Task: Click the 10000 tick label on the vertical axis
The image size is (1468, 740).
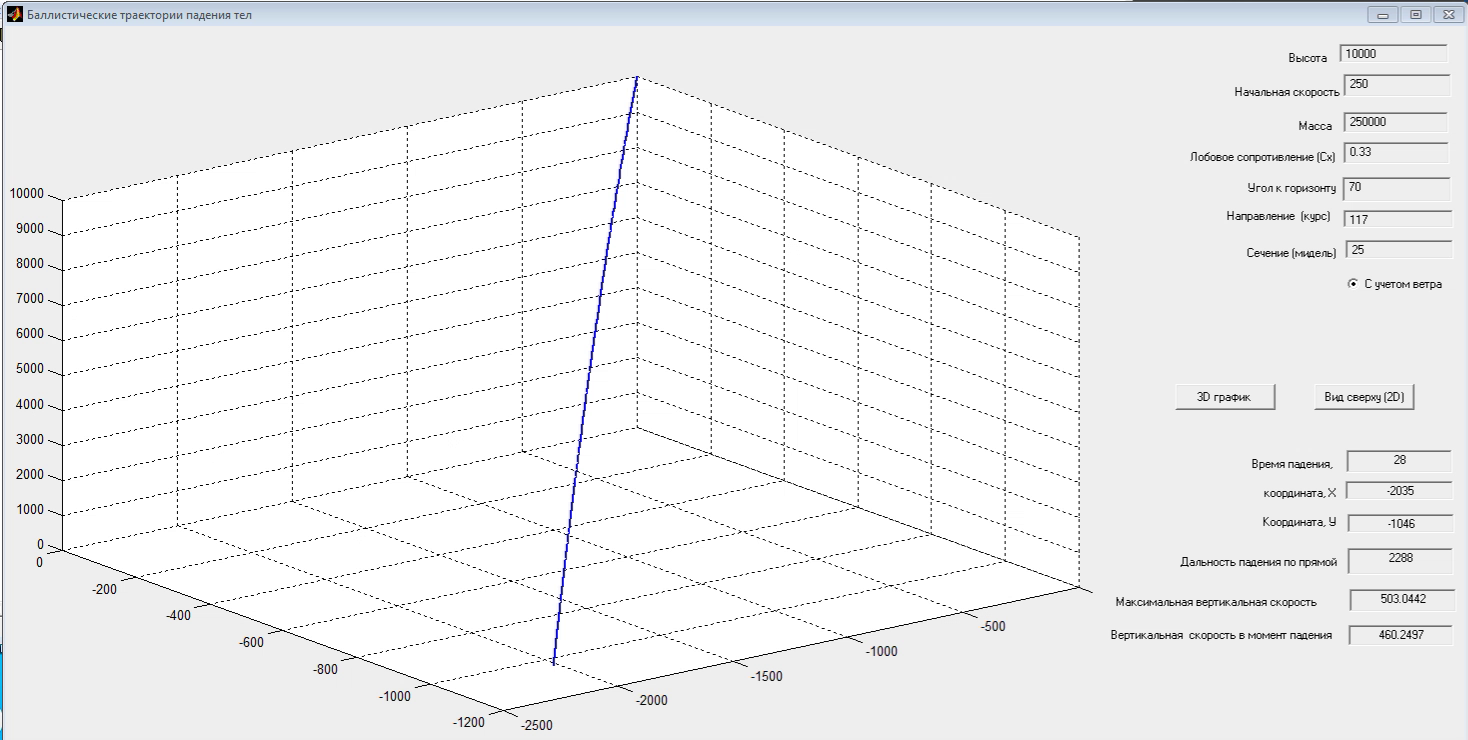Action: [26, 194]
